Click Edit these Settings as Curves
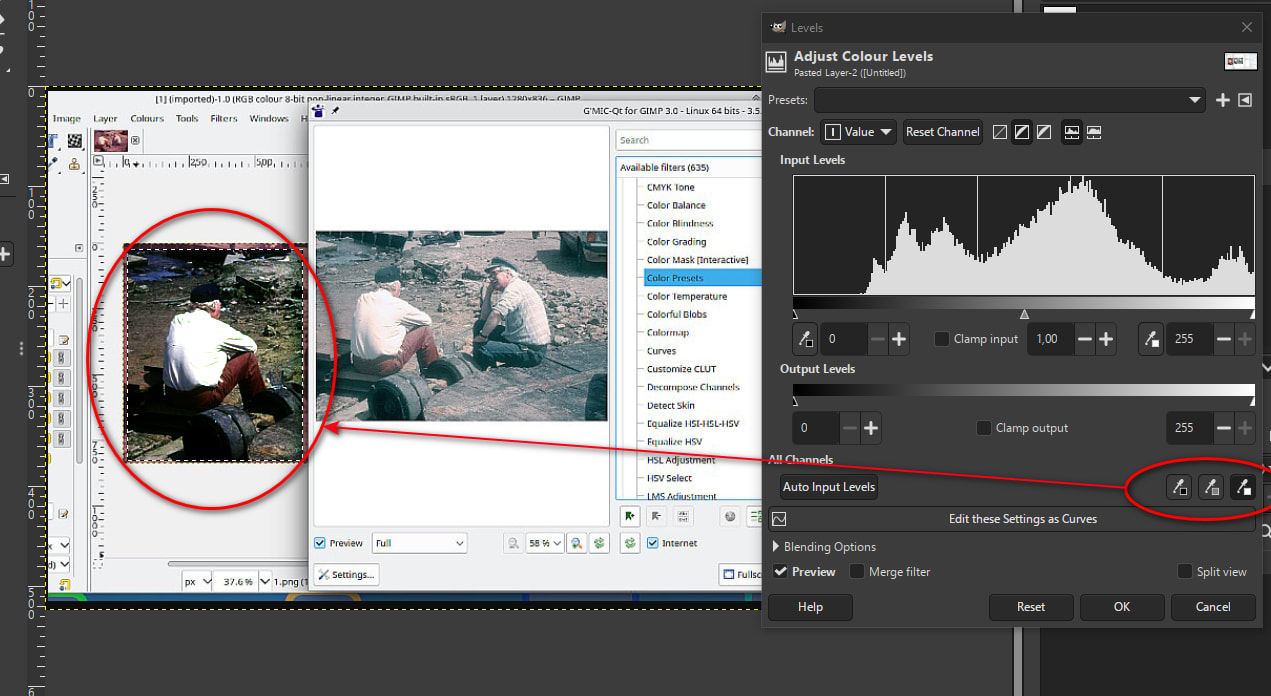The width and height of the screenshot is (1271, 696). (x=1021, y=519)
